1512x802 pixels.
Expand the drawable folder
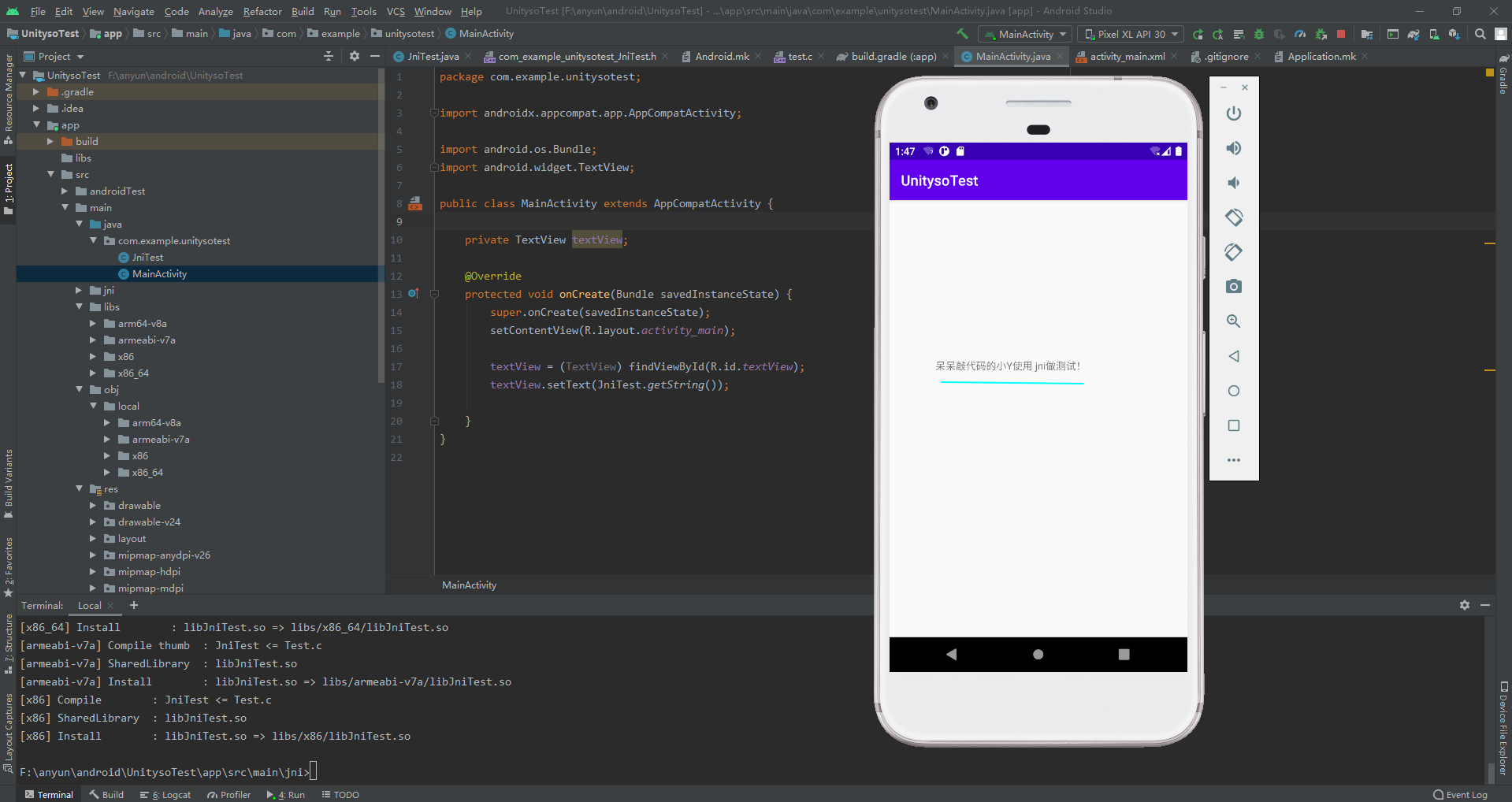pyautogui.click(x=93, y=506)
